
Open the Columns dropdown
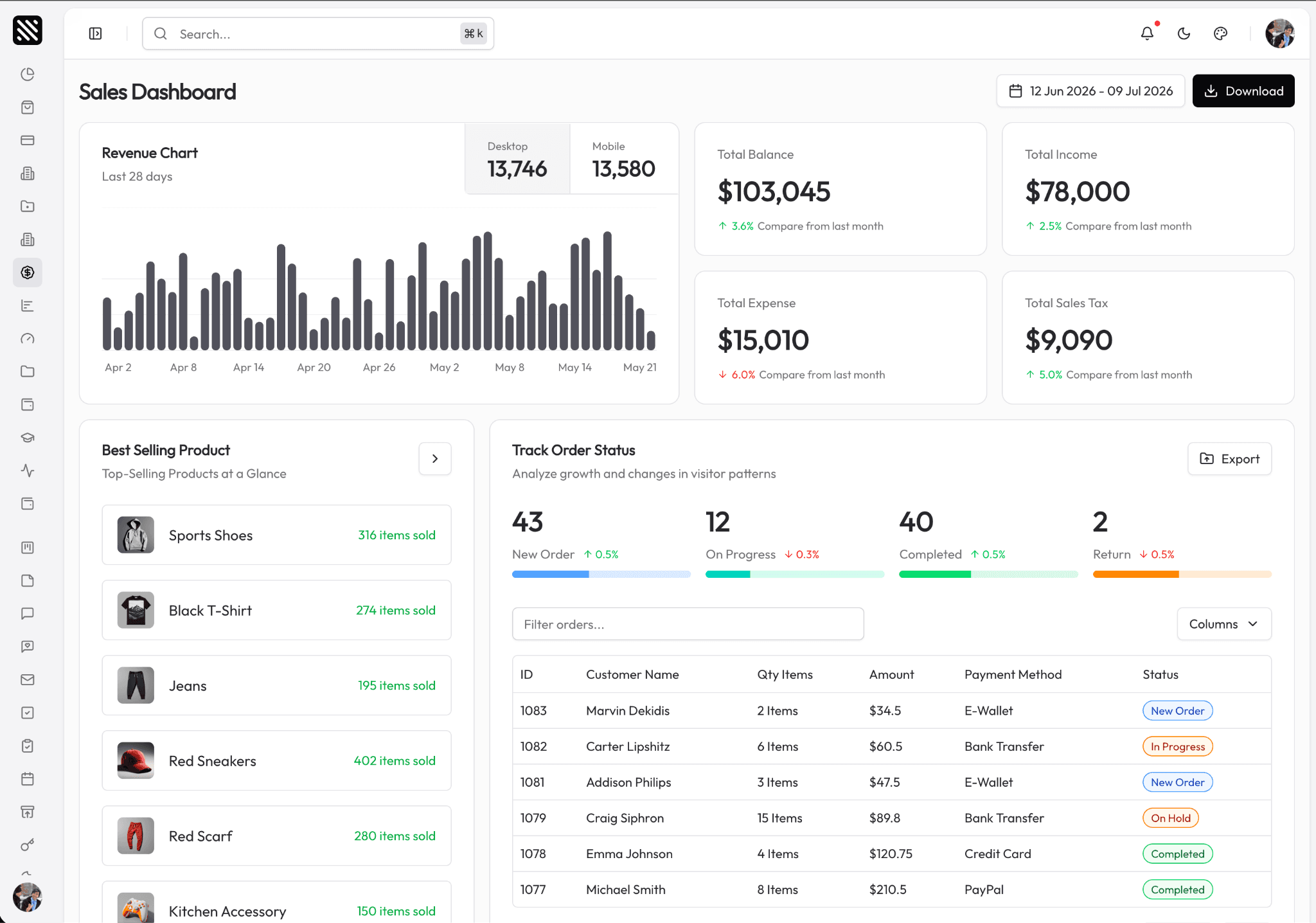[x=1224, y=624]
